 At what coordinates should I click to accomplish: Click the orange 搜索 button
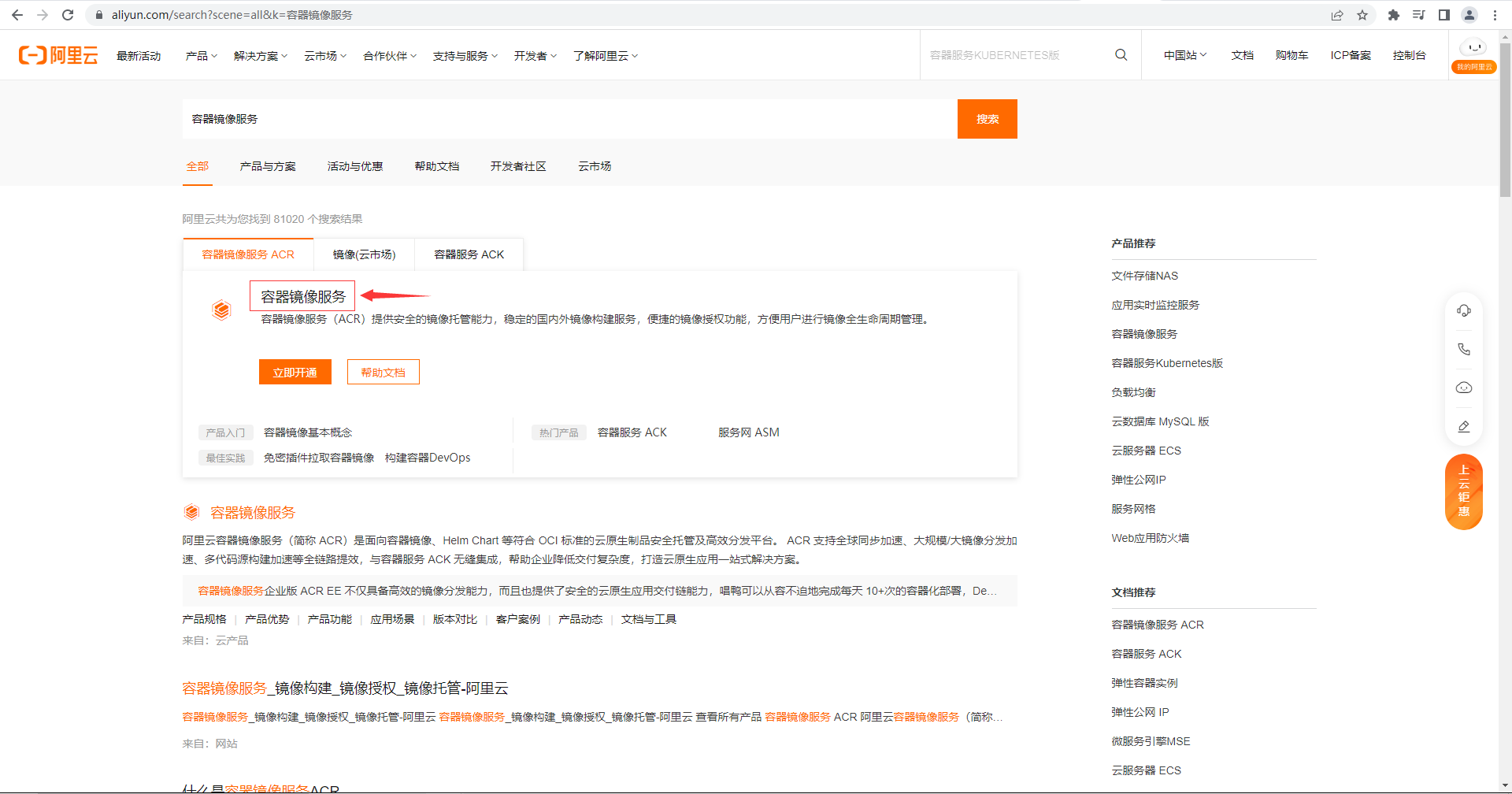pyautogui.click(x=988, y=119)
